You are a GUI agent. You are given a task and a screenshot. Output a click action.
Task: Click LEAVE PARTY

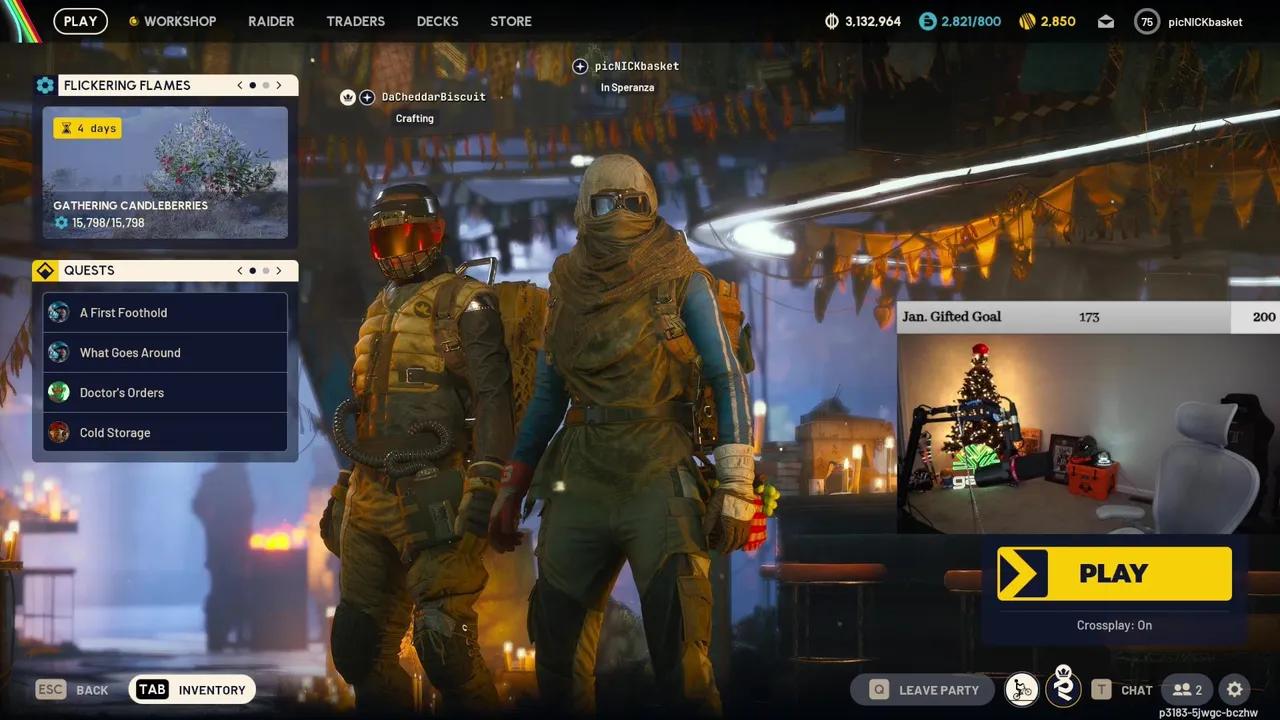[921, 689]
